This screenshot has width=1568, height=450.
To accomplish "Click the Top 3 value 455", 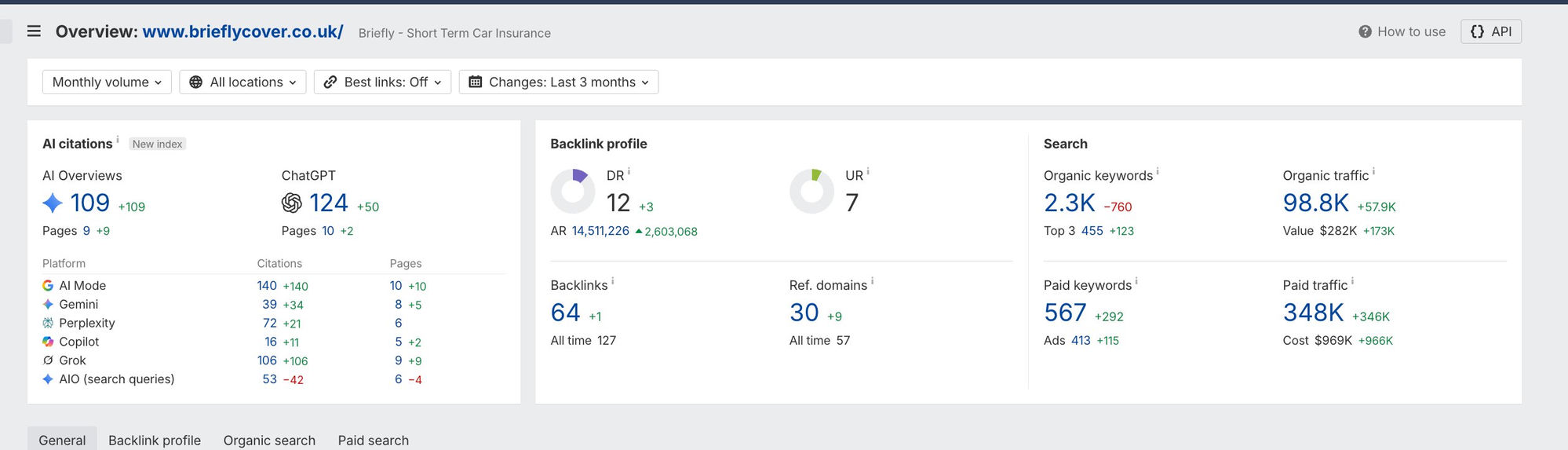I will coord(1092,231).
